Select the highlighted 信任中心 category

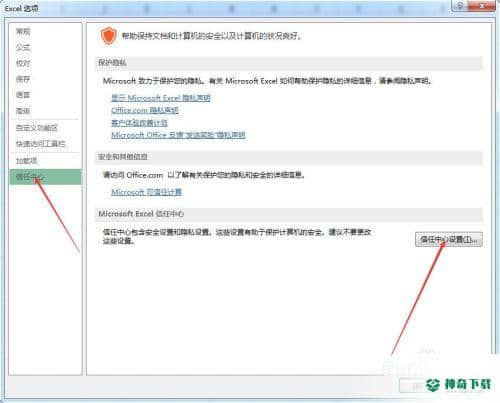(x=45, y=177)
